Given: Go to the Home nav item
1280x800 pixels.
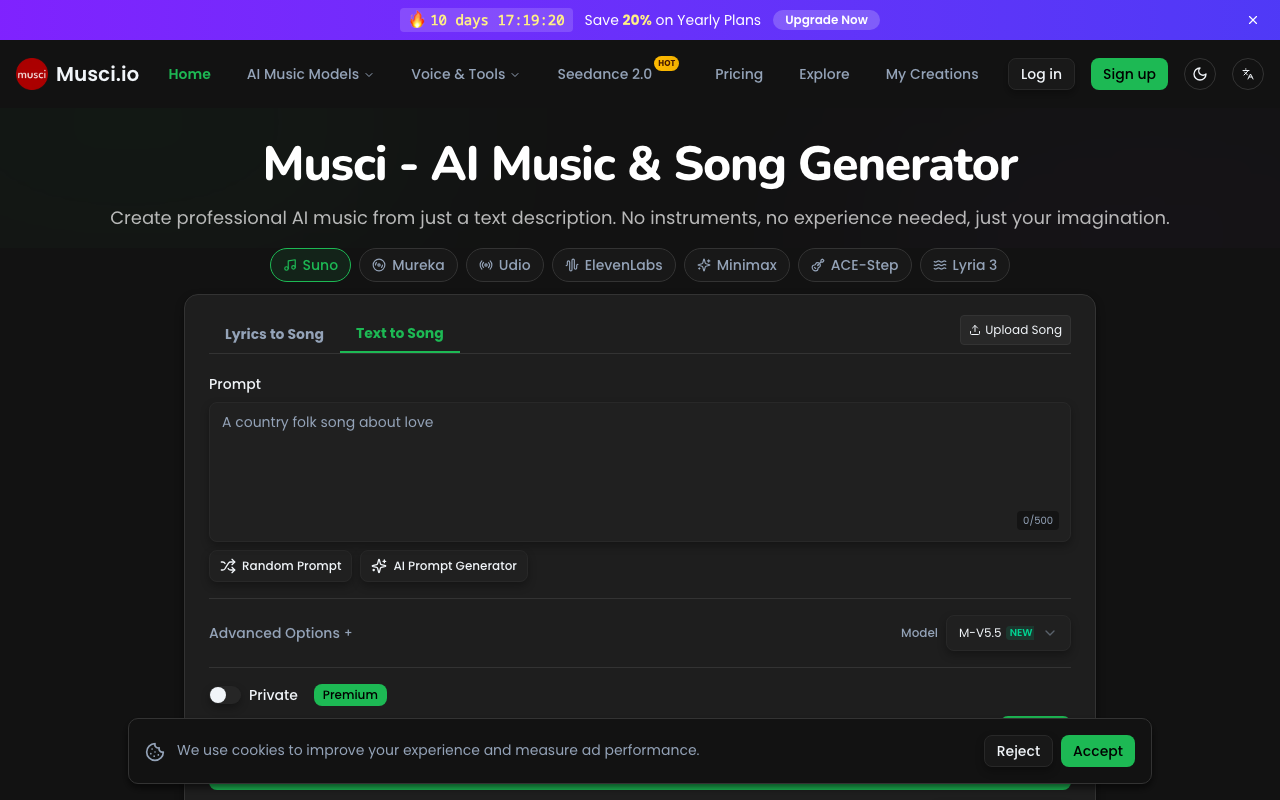Looking at the screenshot, I should (189, 74).
